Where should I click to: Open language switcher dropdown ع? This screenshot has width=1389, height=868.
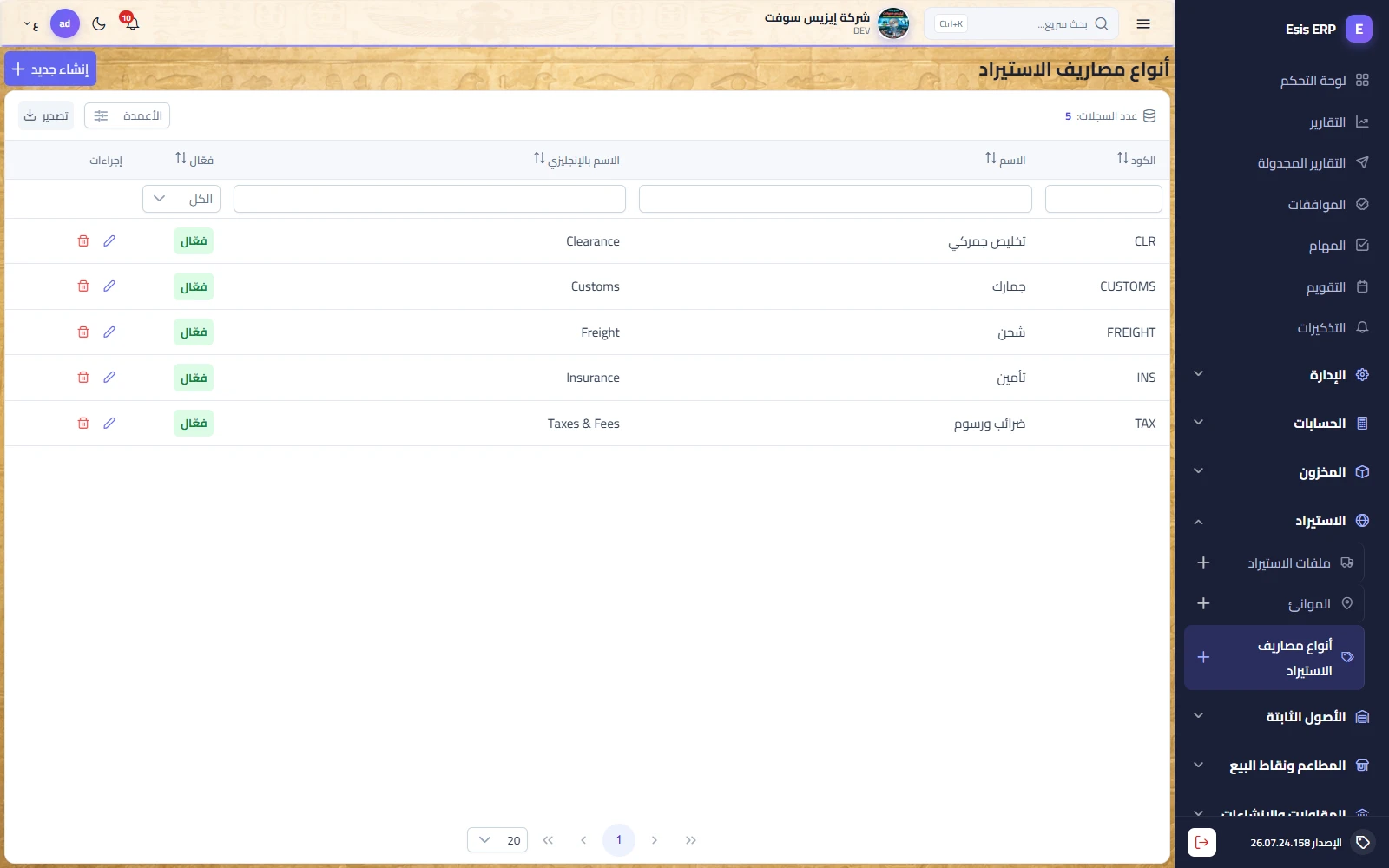(x=31, y=25)
